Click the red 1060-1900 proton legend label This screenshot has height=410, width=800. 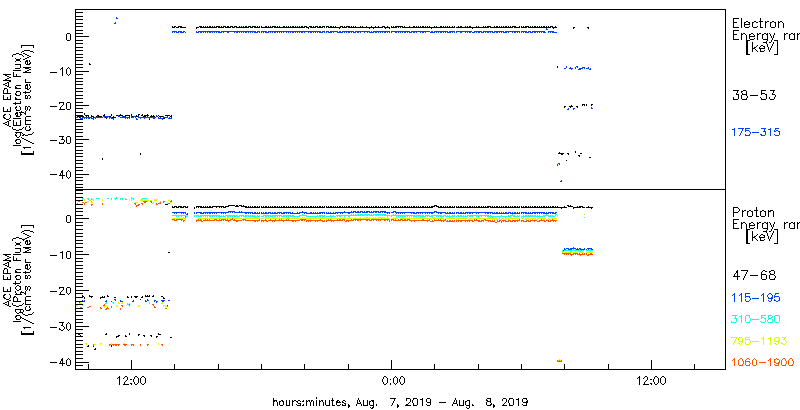pyautogui.click(x=763, y=363)
